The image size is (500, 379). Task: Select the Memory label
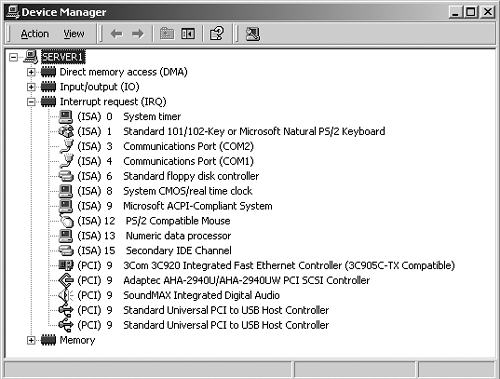pyautogui.click(x=77, y=340)
